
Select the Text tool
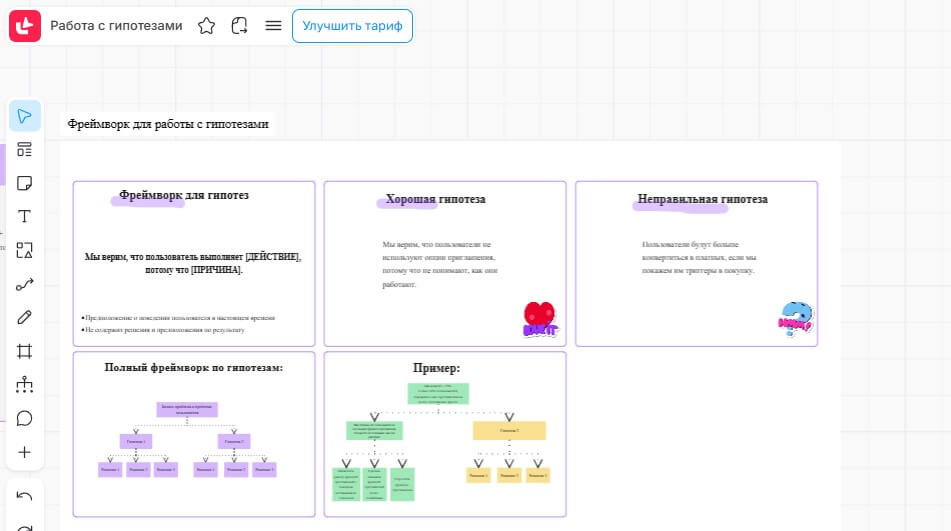click(25, 217)
